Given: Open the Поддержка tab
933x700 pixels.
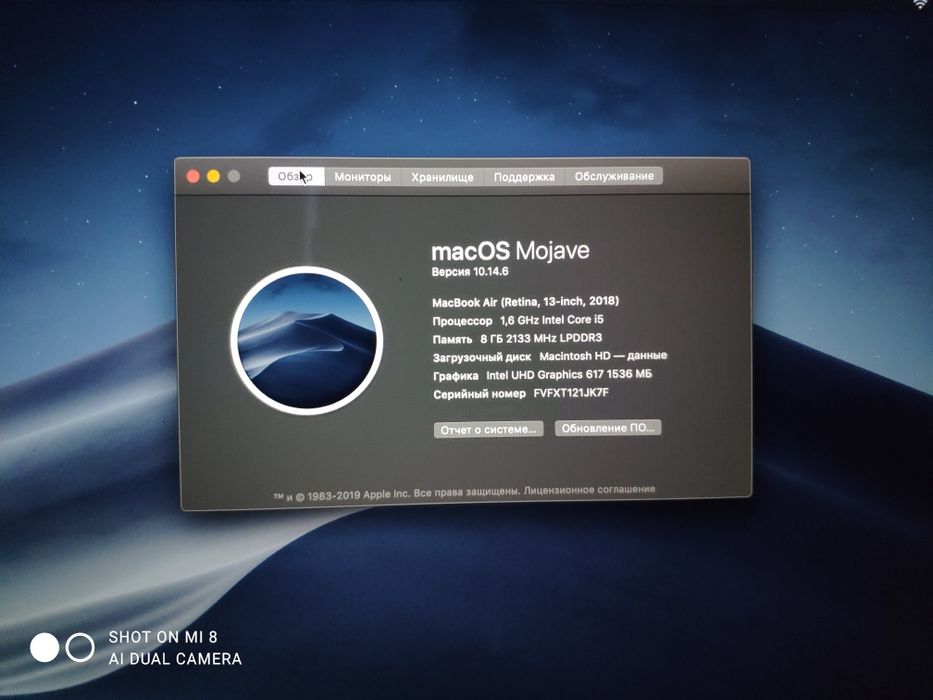Looking at the screenshot, I should (x=524, y=177).
